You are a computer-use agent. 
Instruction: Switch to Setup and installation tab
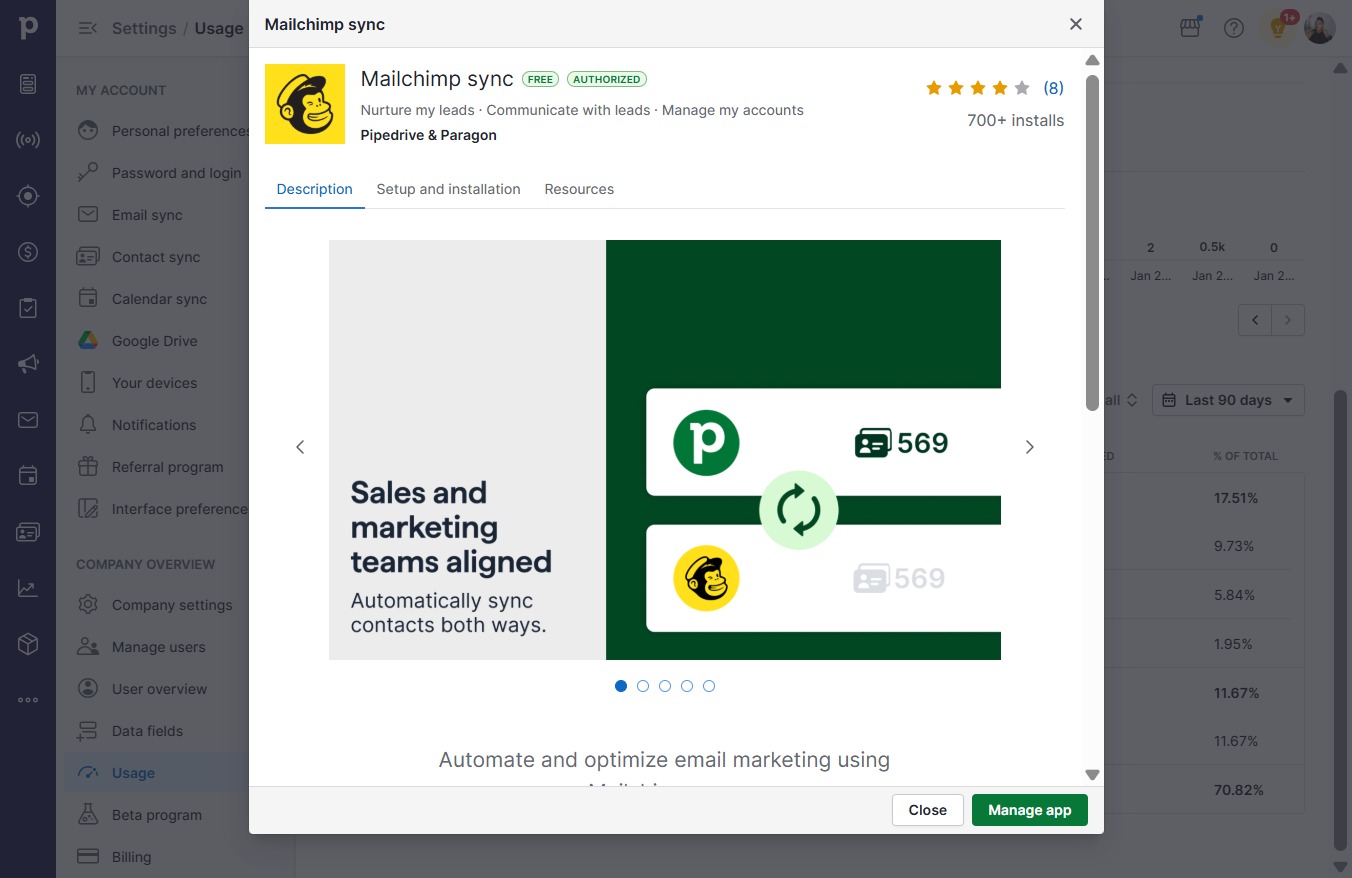pyautogui.click(x=448, y=189)
